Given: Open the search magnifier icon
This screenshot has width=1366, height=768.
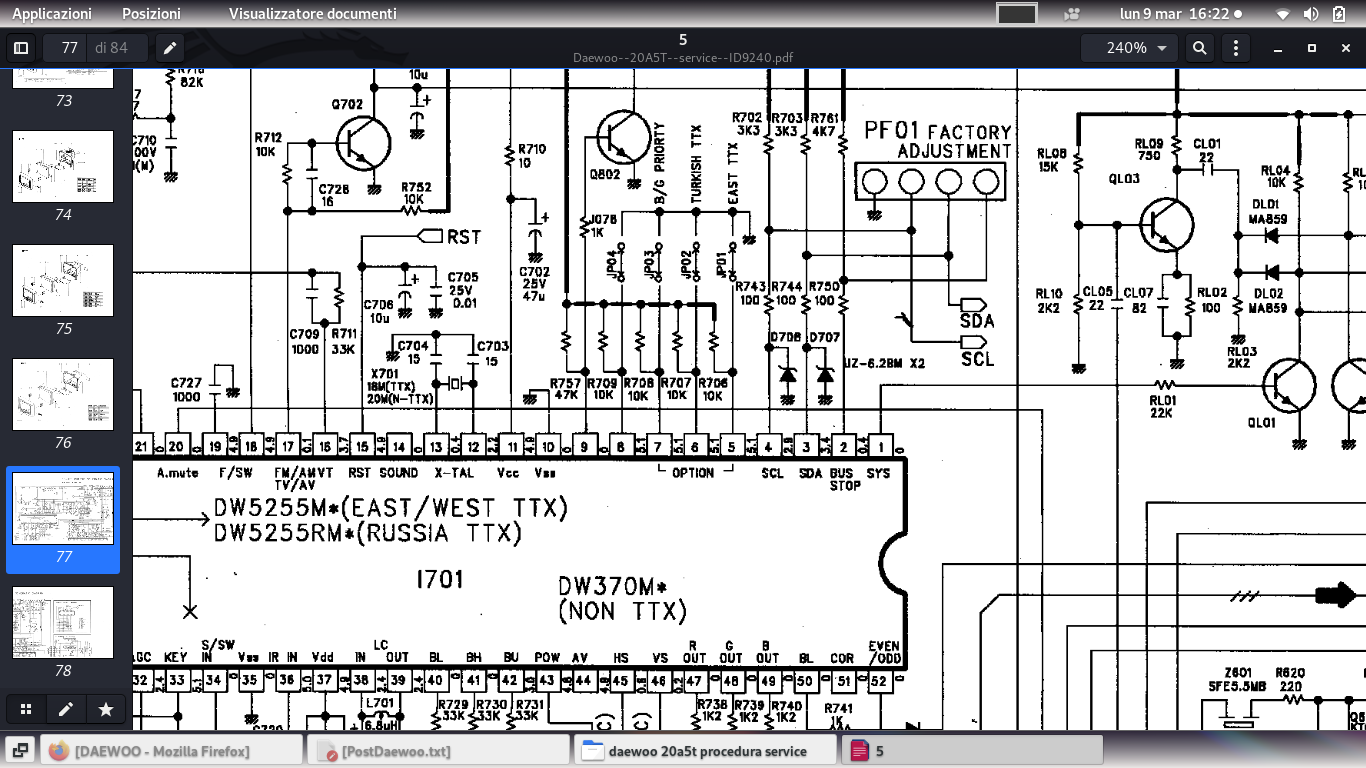Looking at the screenshot, I should (x=1199, y=48).
